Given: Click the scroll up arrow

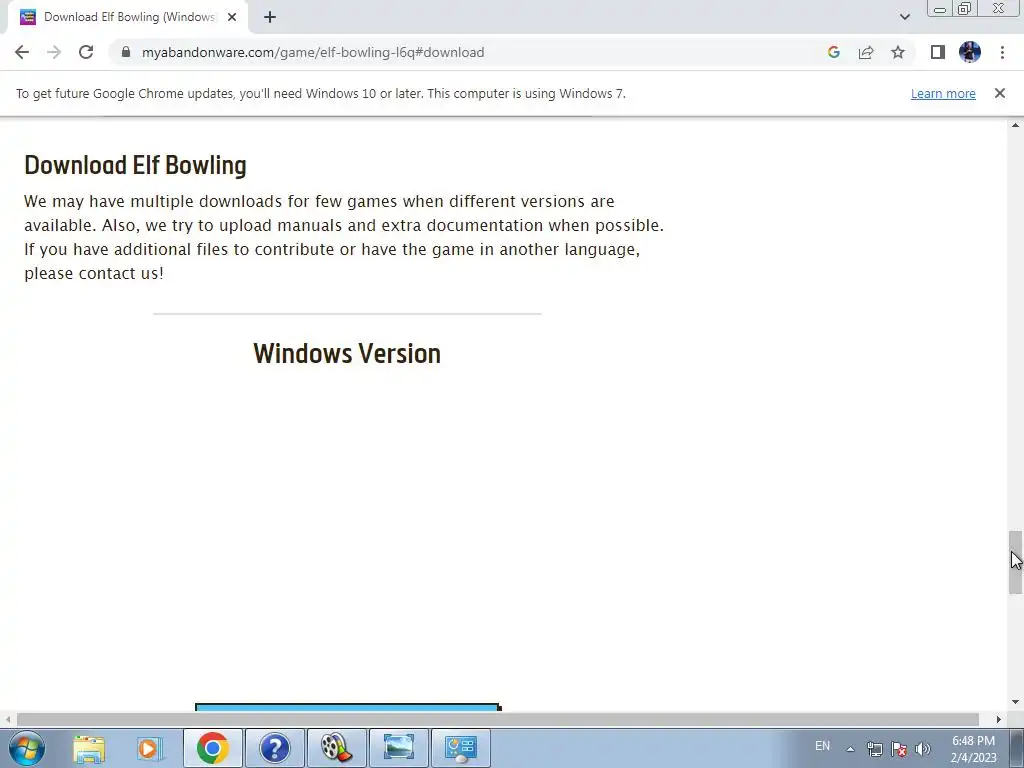Looking at the screenshot, I should (x=1015, y=125).
